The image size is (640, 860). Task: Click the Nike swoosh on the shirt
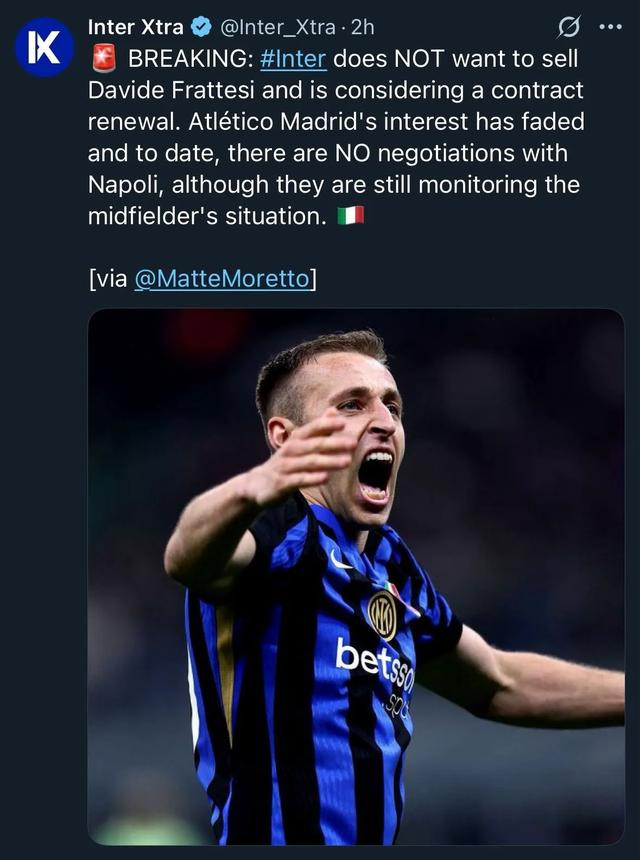point(341,562)
